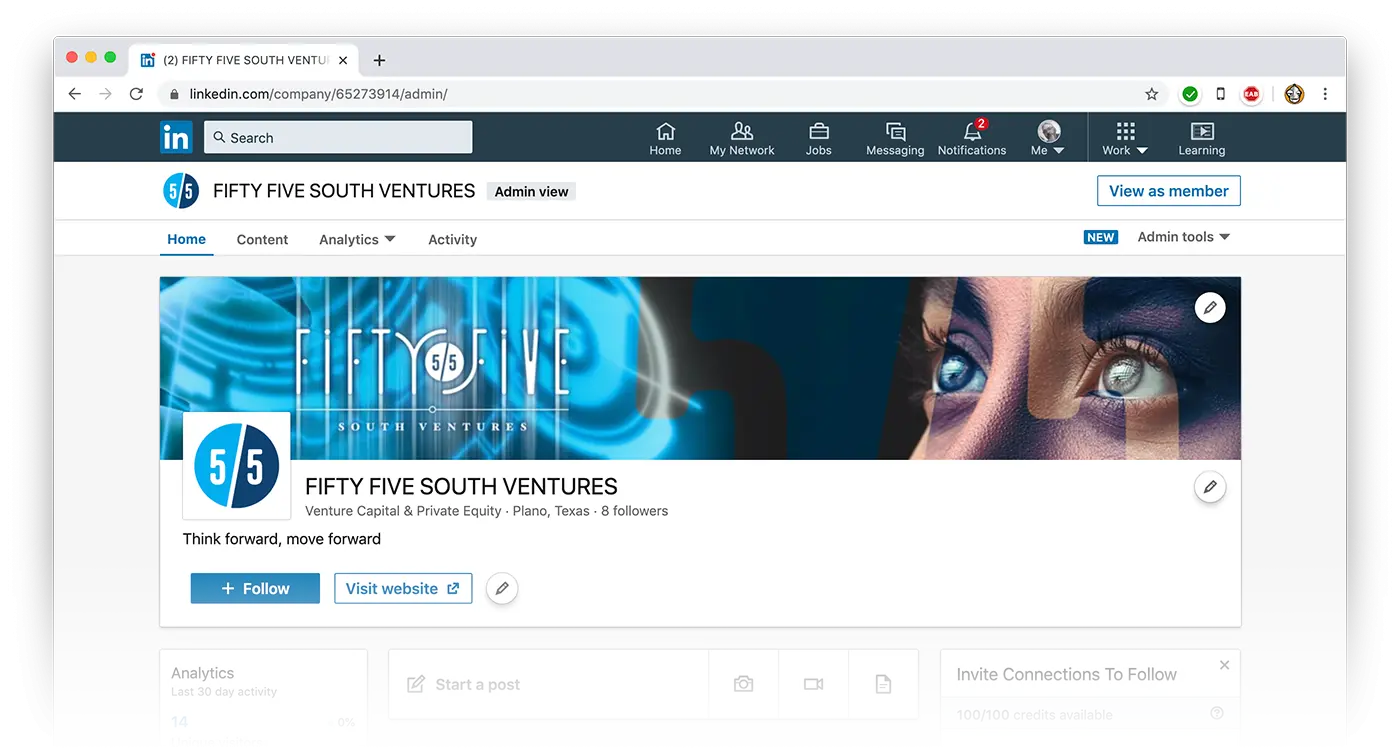
Task: Click the Admin view badge
Action: 531,191
